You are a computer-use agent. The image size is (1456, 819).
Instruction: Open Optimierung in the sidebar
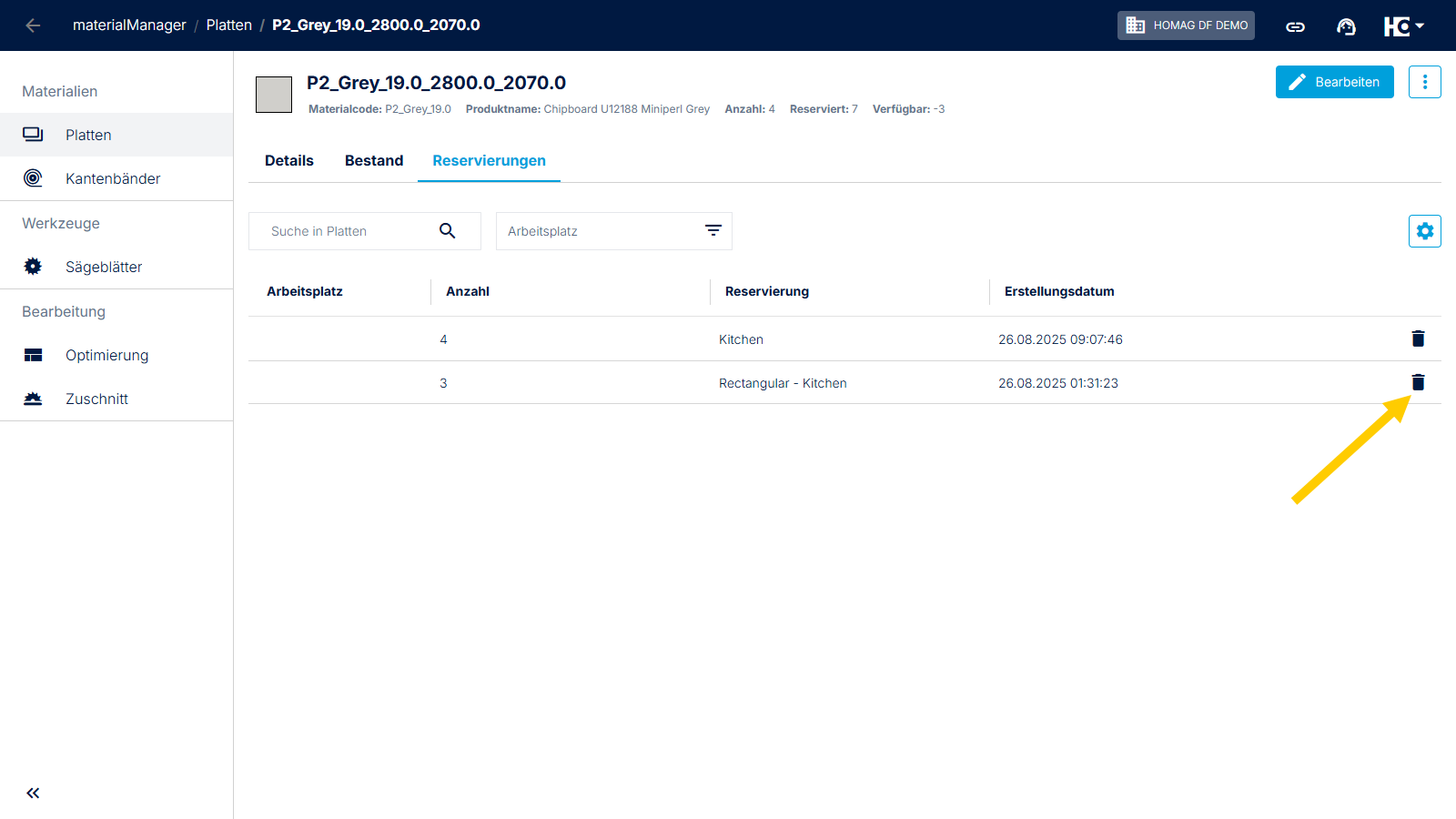[116, 355]
